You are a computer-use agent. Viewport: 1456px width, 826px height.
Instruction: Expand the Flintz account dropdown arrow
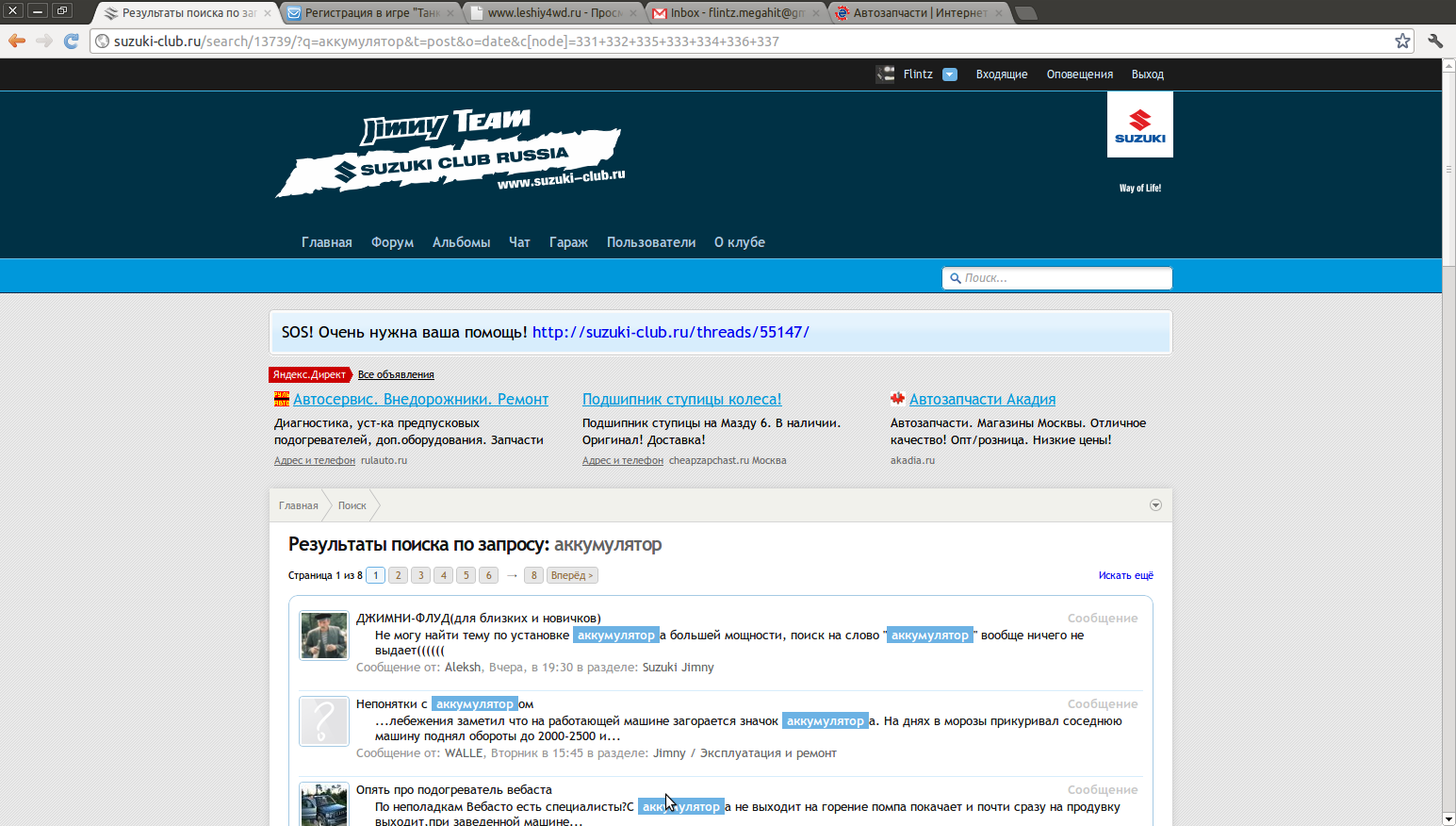[950, 74]
